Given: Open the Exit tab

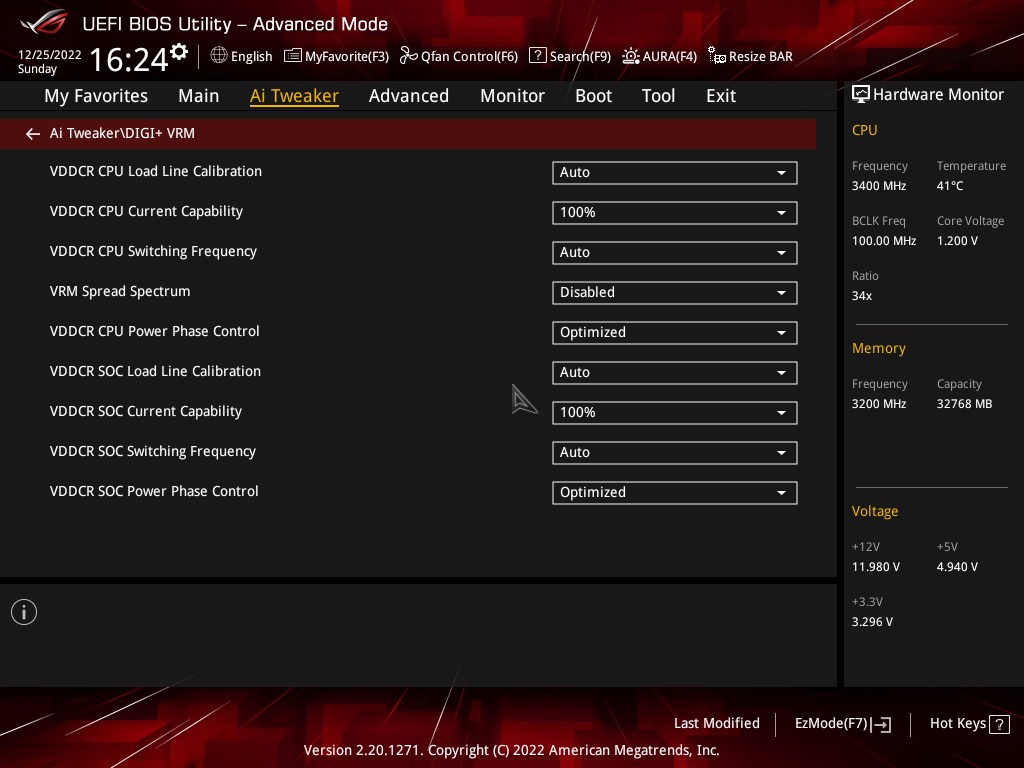Looking at the screenshot, I should click(x=721, y=96).
